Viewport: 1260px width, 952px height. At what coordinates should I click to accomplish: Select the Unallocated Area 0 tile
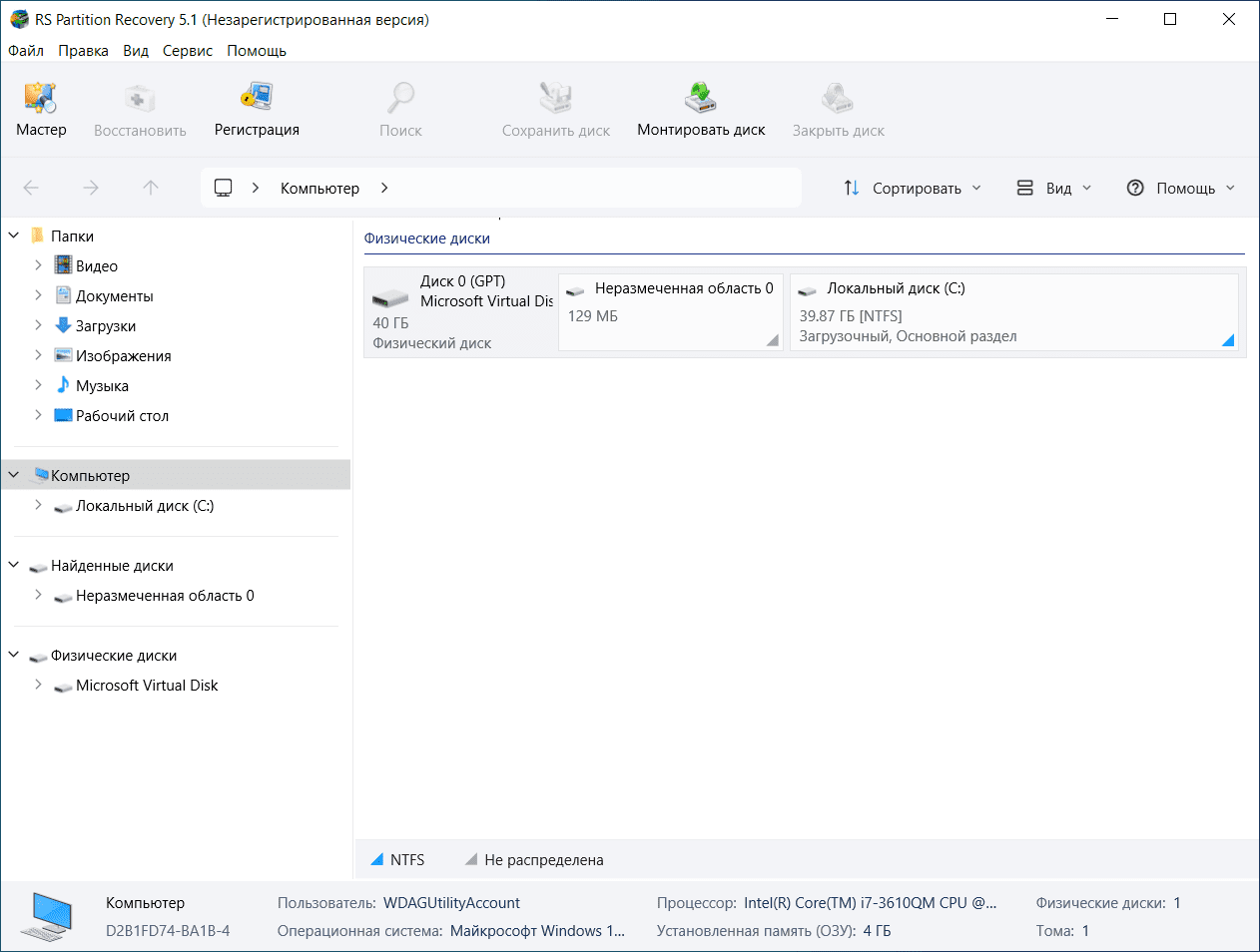pos(670,311)
